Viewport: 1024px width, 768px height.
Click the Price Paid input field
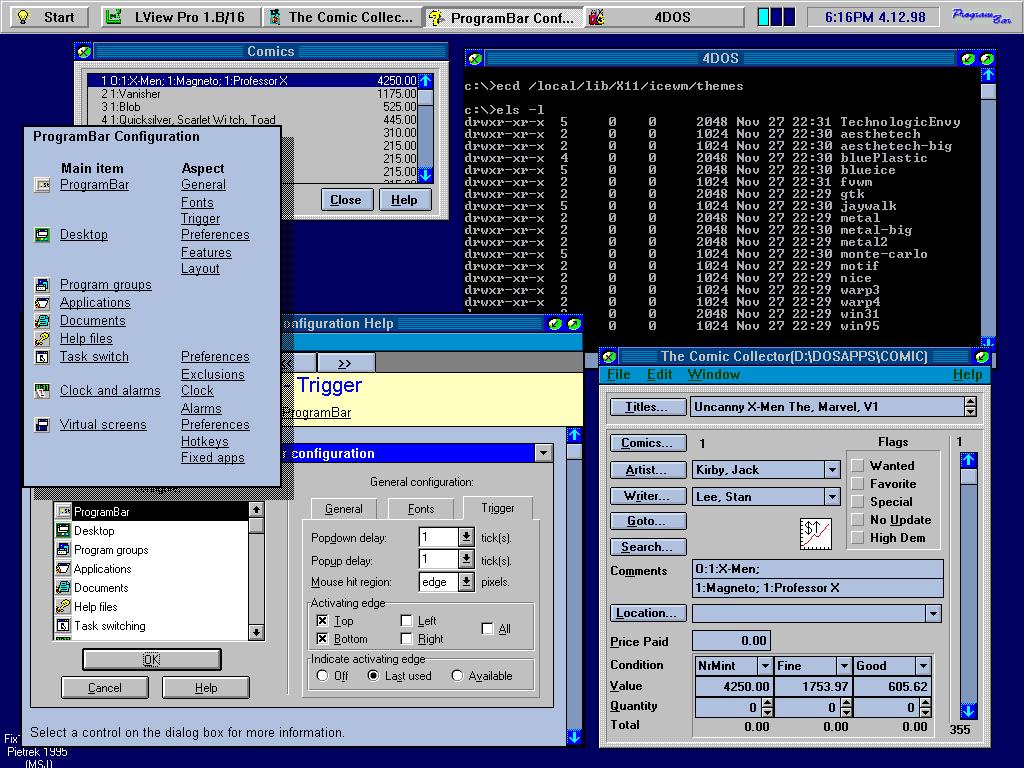click(730, 641)
